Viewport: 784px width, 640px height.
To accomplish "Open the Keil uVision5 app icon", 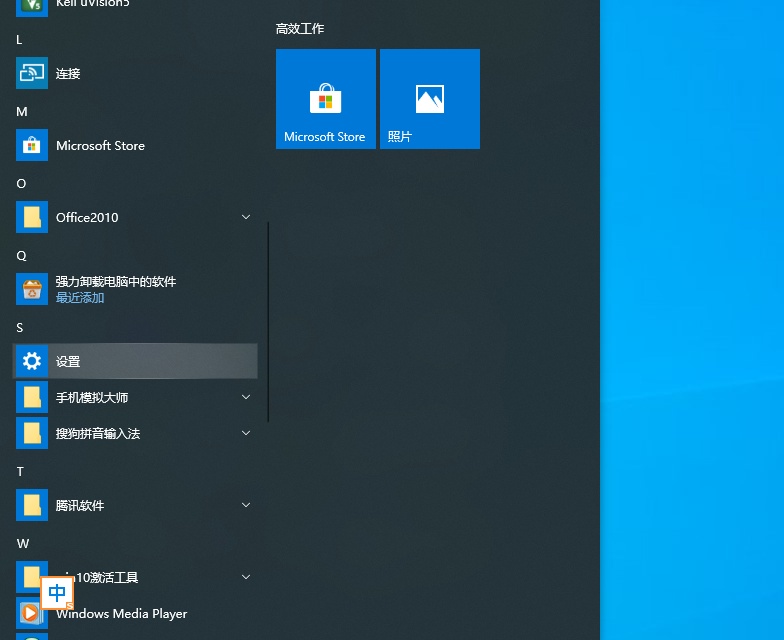I will (x=32, y=7).
